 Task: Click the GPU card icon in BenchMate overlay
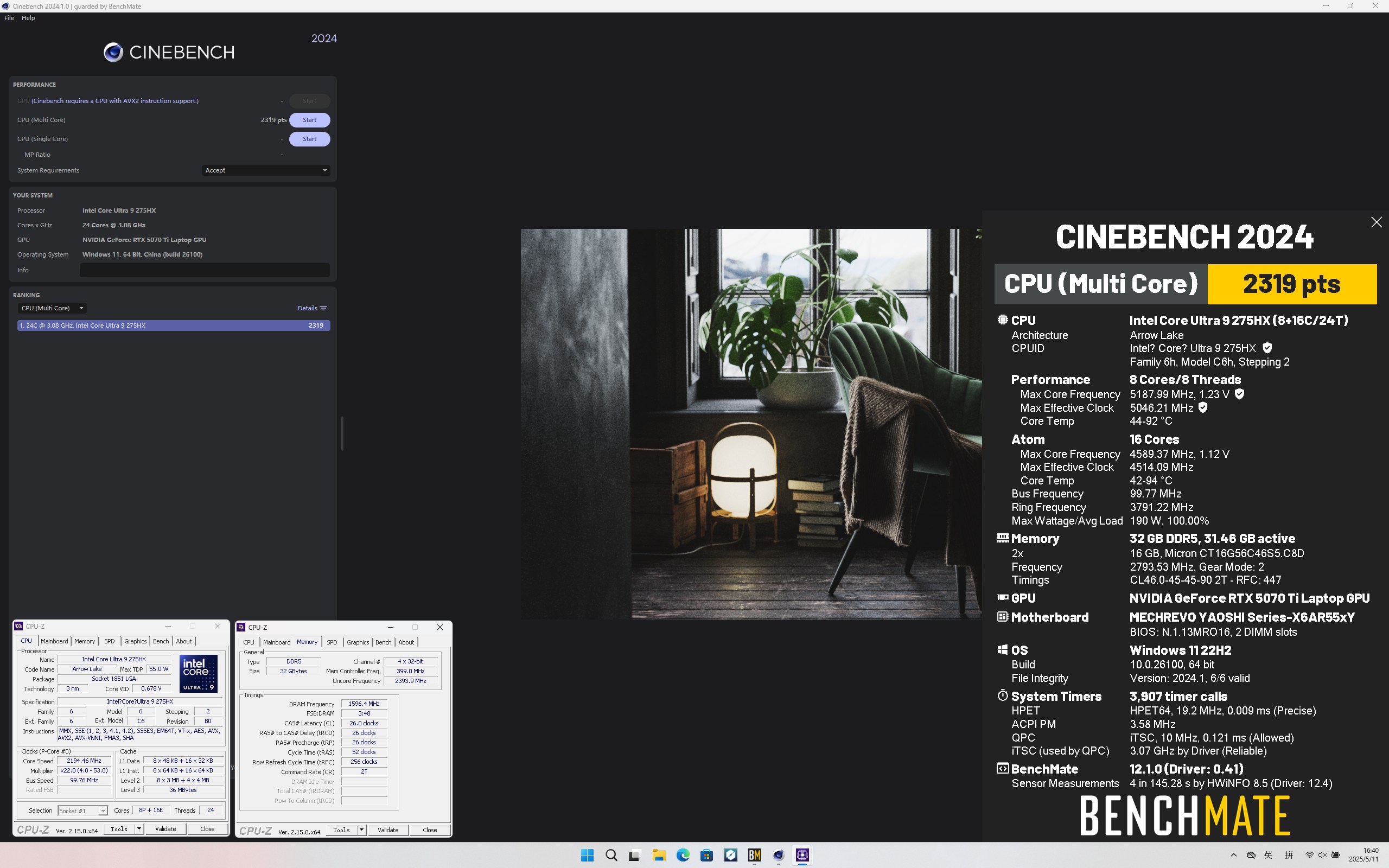click(1003, 598)
